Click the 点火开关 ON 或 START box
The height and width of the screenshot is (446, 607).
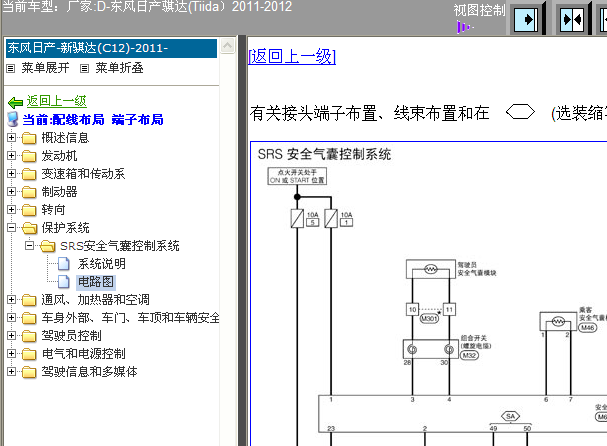297,176
